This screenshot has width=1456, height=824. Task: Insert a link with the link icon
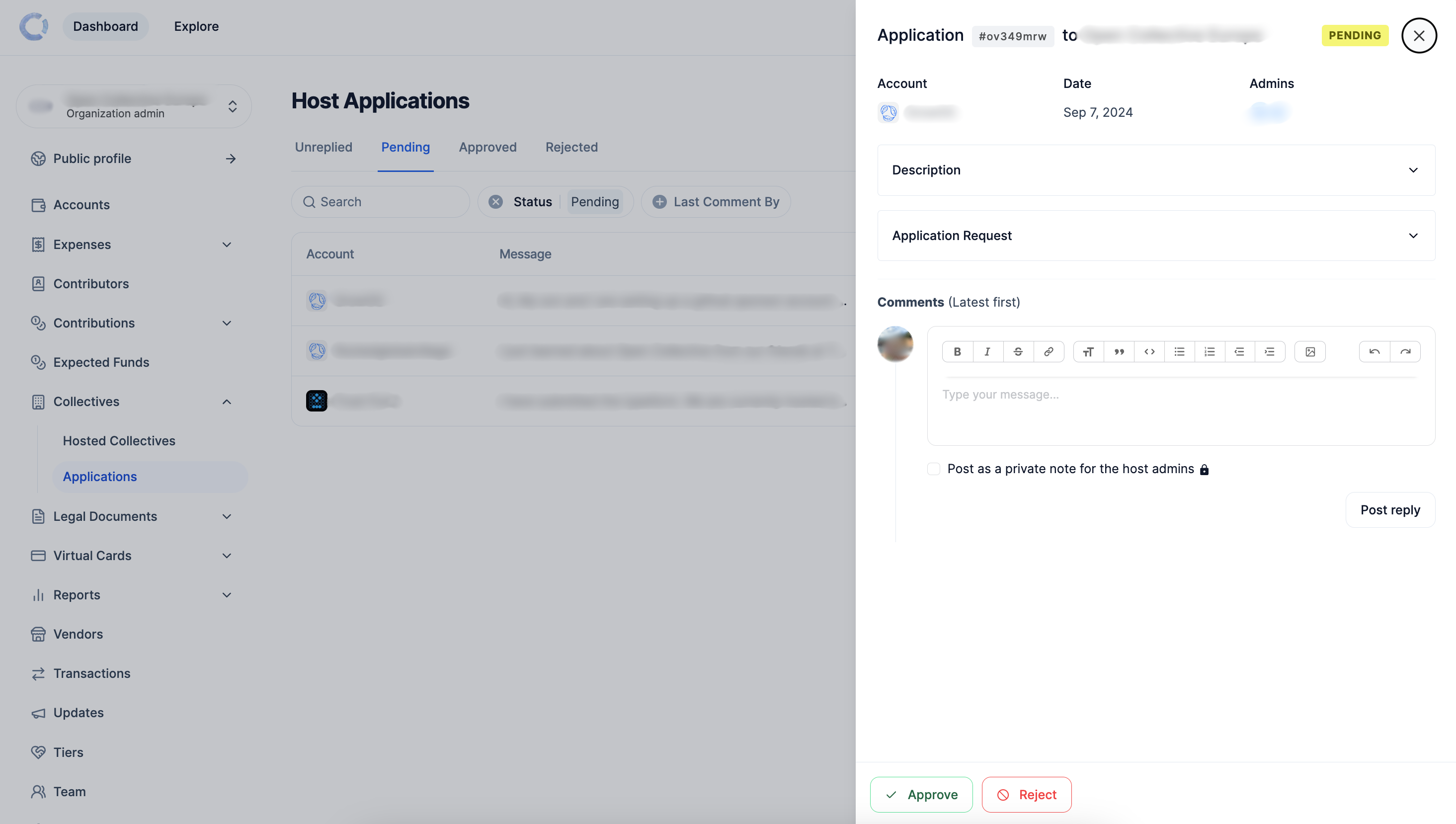[x=1049, y=351]
